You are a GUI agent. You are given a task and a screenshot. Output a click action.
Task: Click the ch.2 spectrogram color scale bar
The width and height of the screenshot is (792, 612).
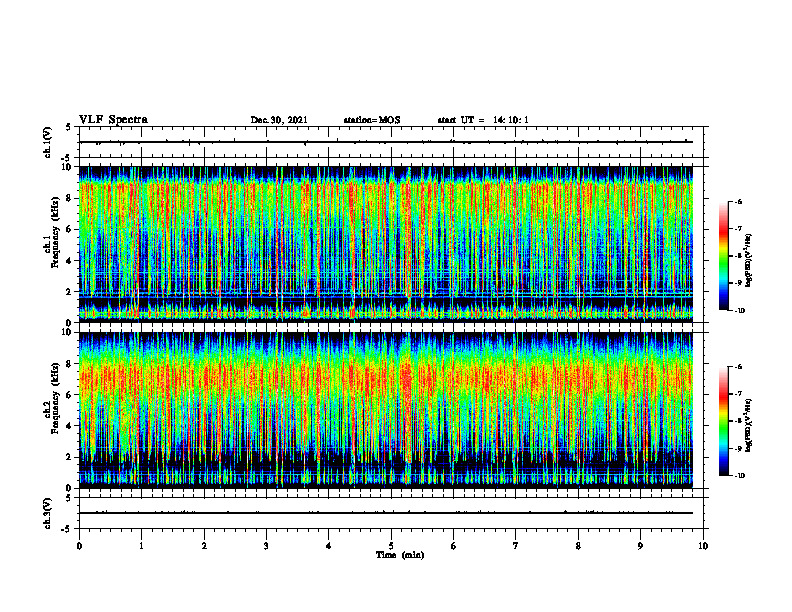(724, 421)
